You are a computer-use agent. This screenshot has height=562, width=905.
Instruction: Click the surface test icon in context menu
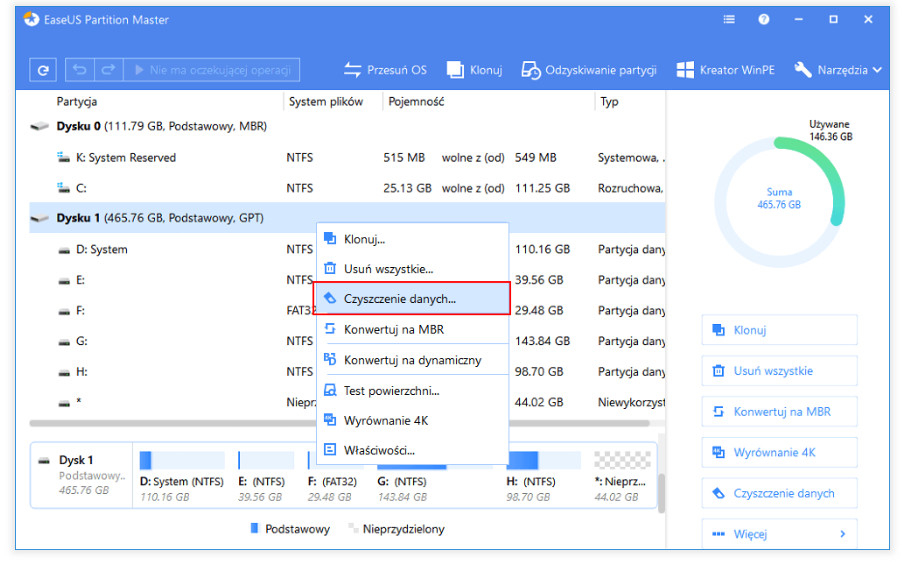pyautogui.click(x=330, y=390)
